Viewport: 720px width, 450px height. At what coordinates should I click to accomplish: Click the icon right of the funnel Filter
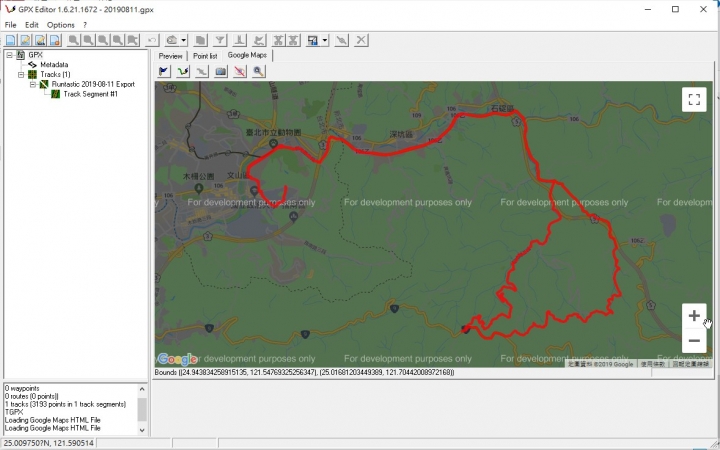tap(239, 40)
